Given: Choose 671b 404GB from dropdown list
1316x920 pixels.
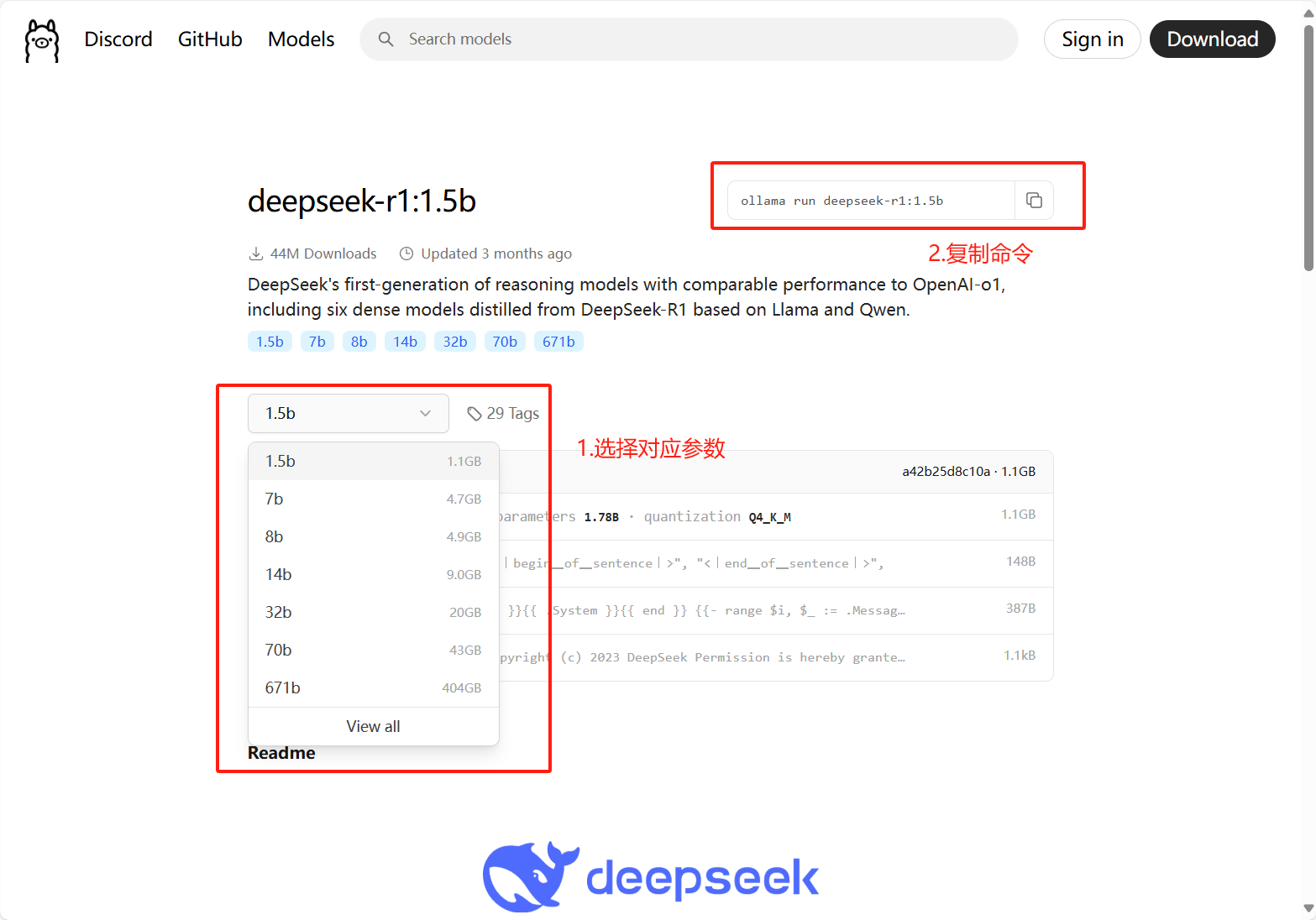Looking at the screenshot, I should coord(374,687).
